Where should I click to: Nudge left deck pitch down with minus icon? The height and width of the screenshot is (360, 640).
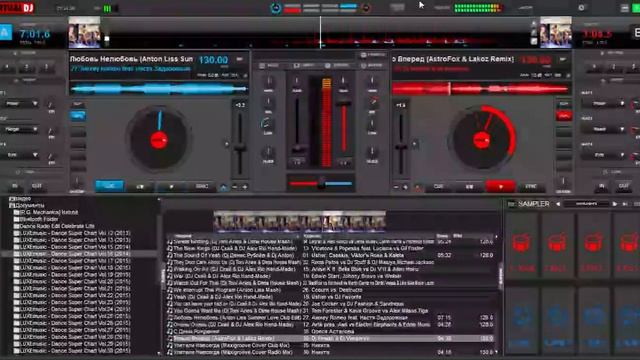235,187
